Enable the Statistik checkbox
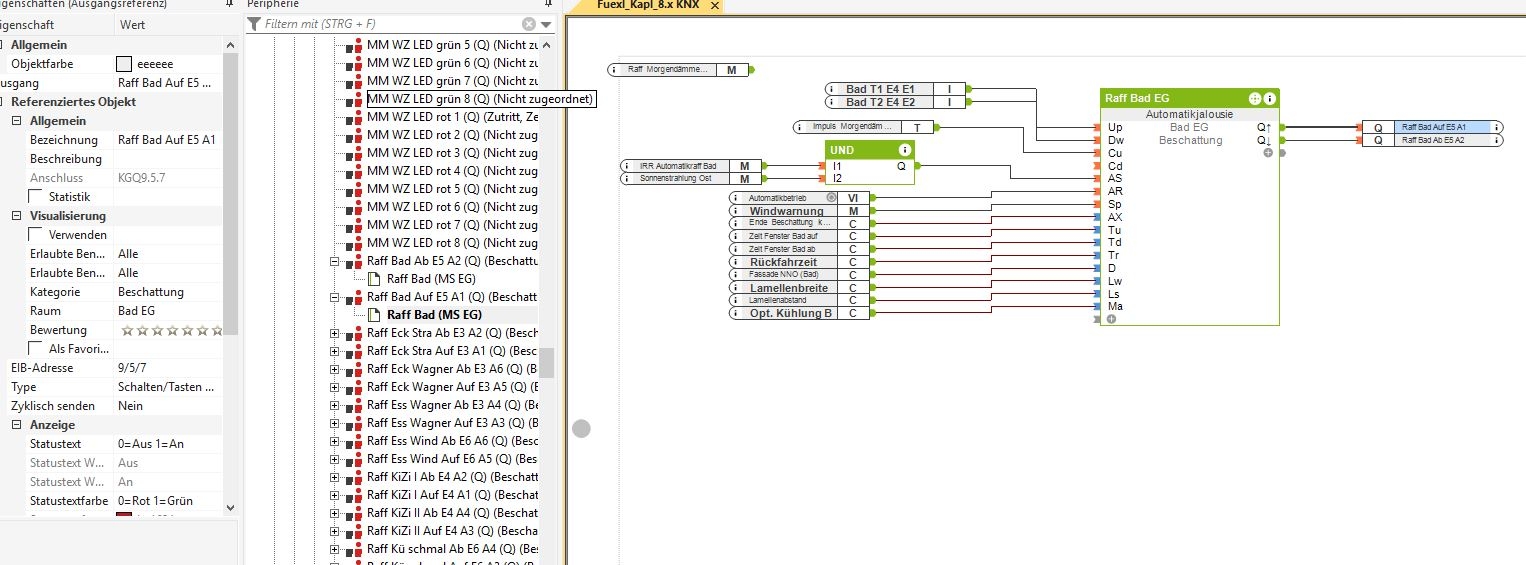 point(36,197)
